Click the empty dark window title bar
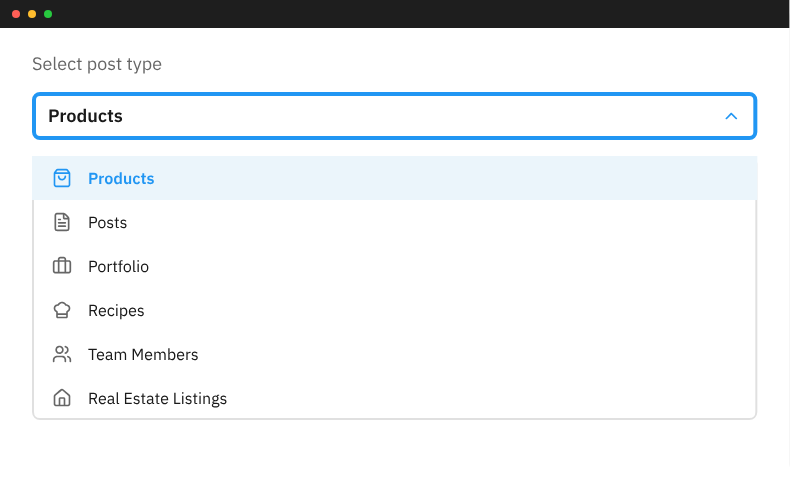Viewport: 790px width, 480px height. coord(400,14)
